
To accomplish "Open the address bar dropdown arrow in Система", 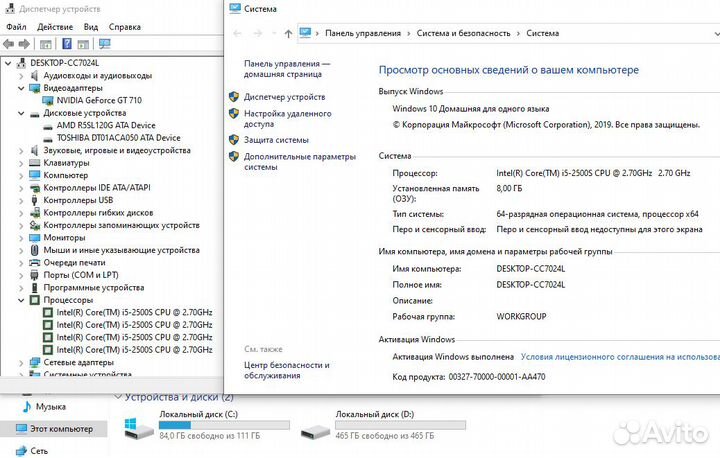I will [716, 34].
